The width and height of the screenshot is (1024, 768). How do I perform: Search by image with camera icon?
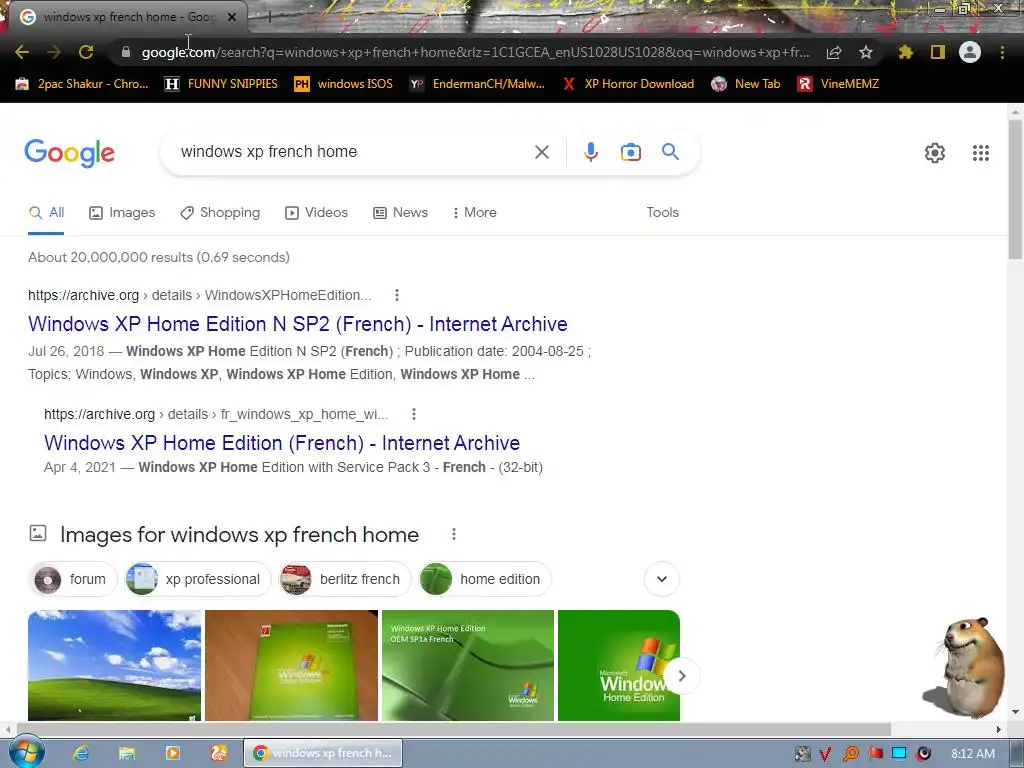click(631, 152)
